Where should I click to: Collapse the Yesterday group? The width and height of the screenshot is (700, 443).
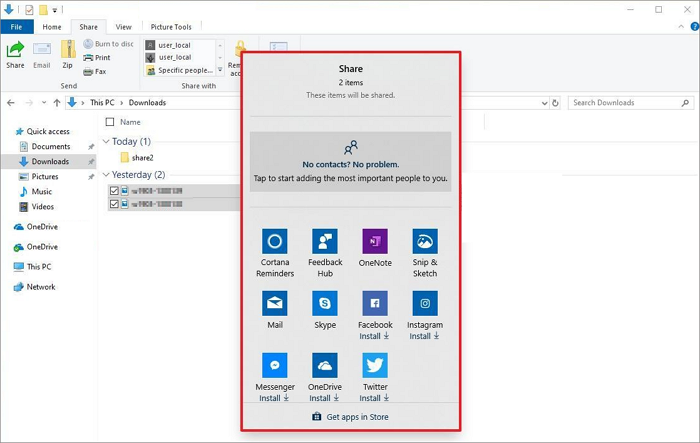tap(106, 175)
